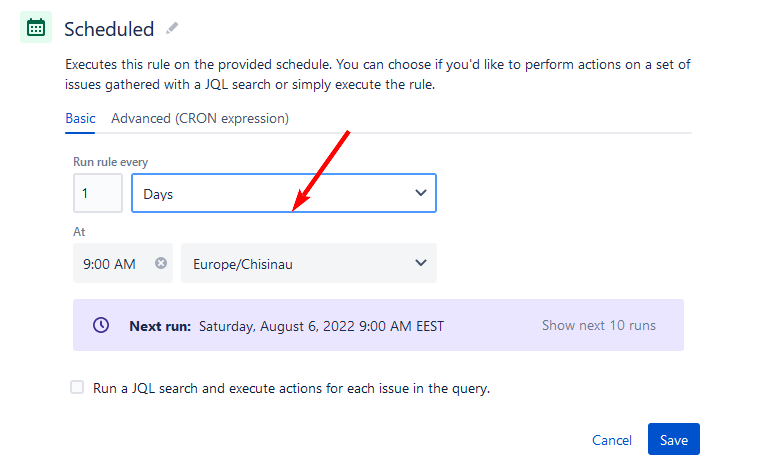761x470 pixels.
Task: Click the Run rule every label
Action: [111, 162]
